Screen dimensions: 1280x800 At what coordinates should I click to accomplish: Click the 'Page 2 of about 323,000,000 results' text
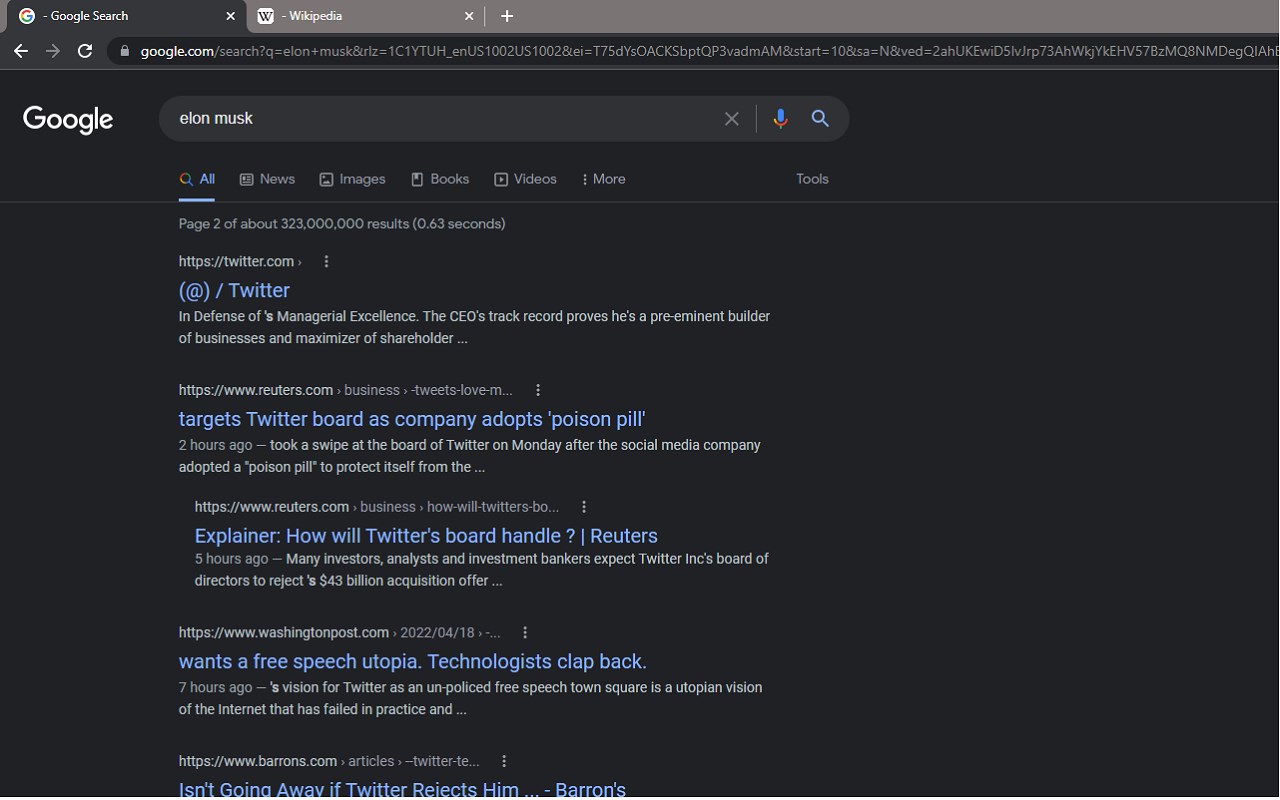[x=342, y=224]
